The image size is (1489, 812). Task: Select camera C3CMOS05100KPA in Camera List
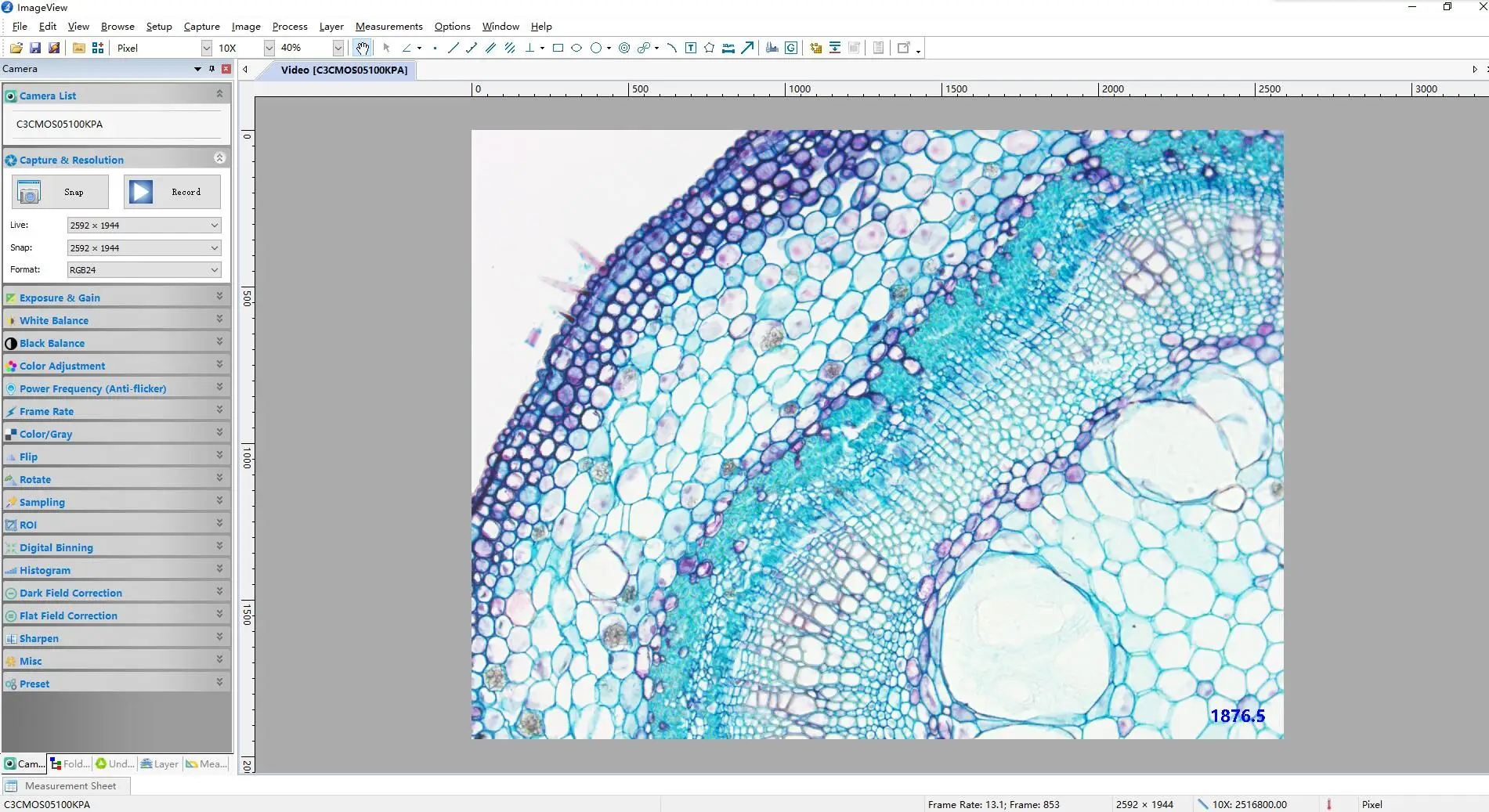60,124
